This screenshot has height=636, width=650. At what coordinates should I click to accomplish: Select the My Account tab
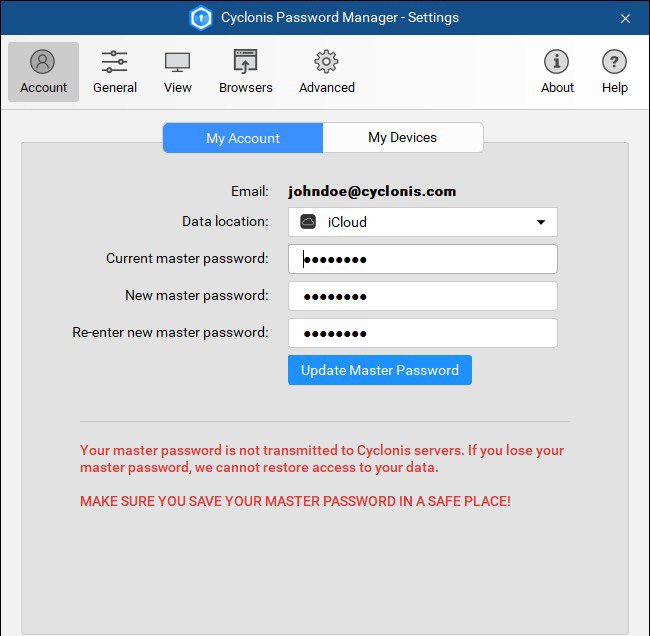[x=243, y=138]
